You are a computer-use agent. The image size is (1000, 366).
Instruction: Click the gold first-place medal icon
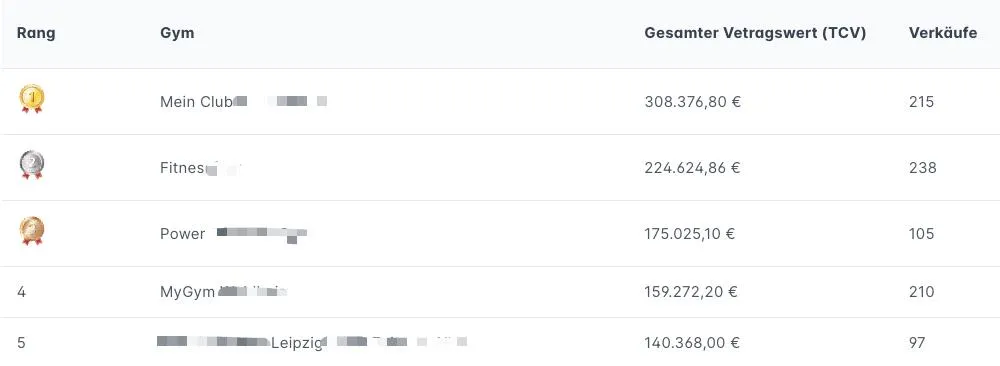pyautogui.click(x=32, y=99)
